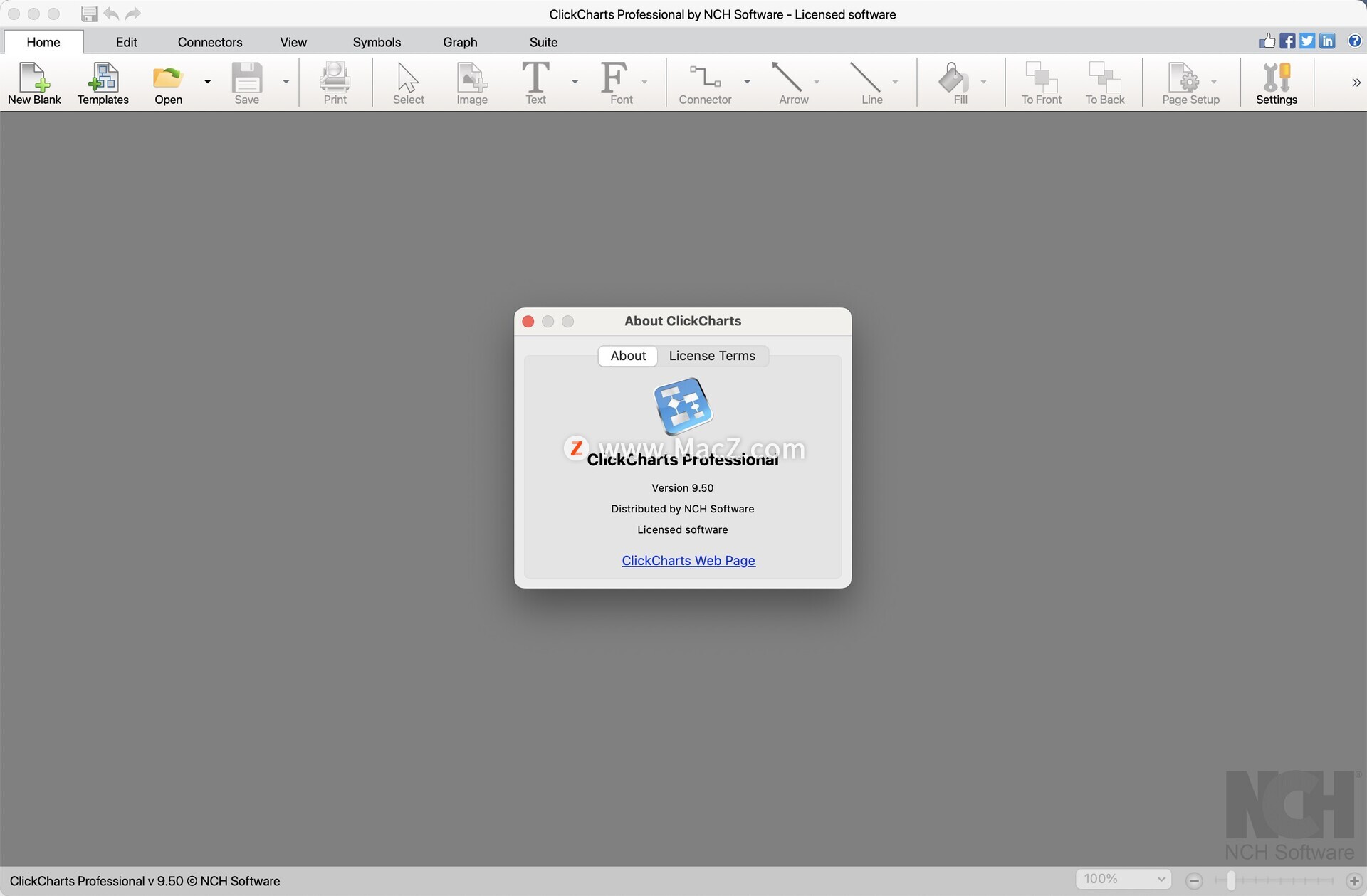
Task: Click the Undo arrow in title bar
Action: coord(111,14)
